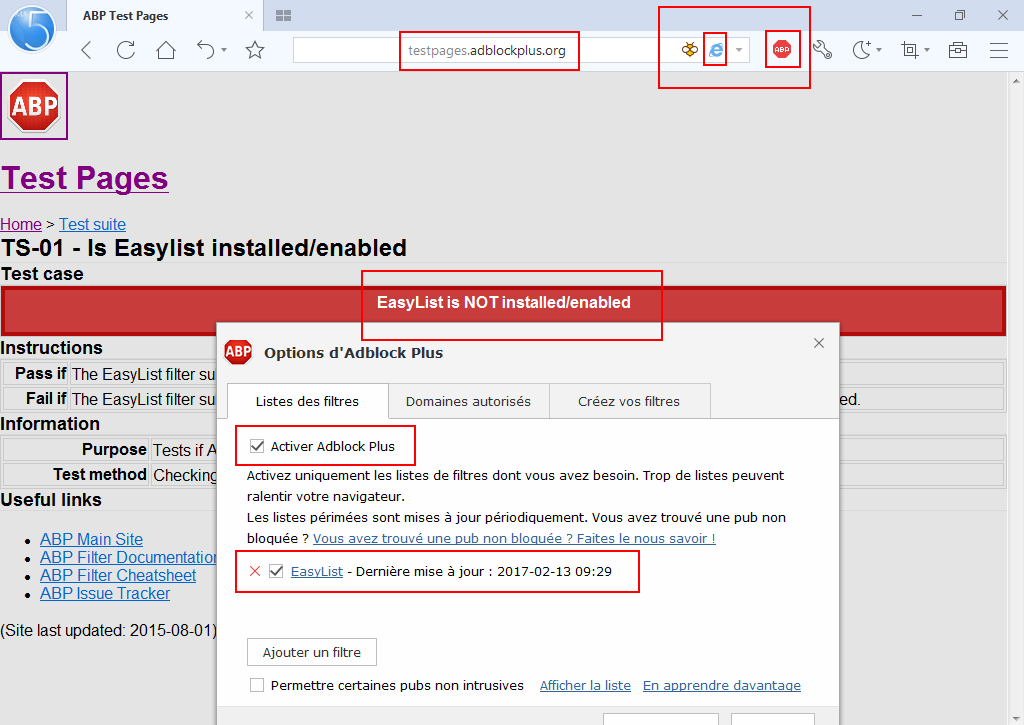Click the report unblocked ad link

(514, 538)
